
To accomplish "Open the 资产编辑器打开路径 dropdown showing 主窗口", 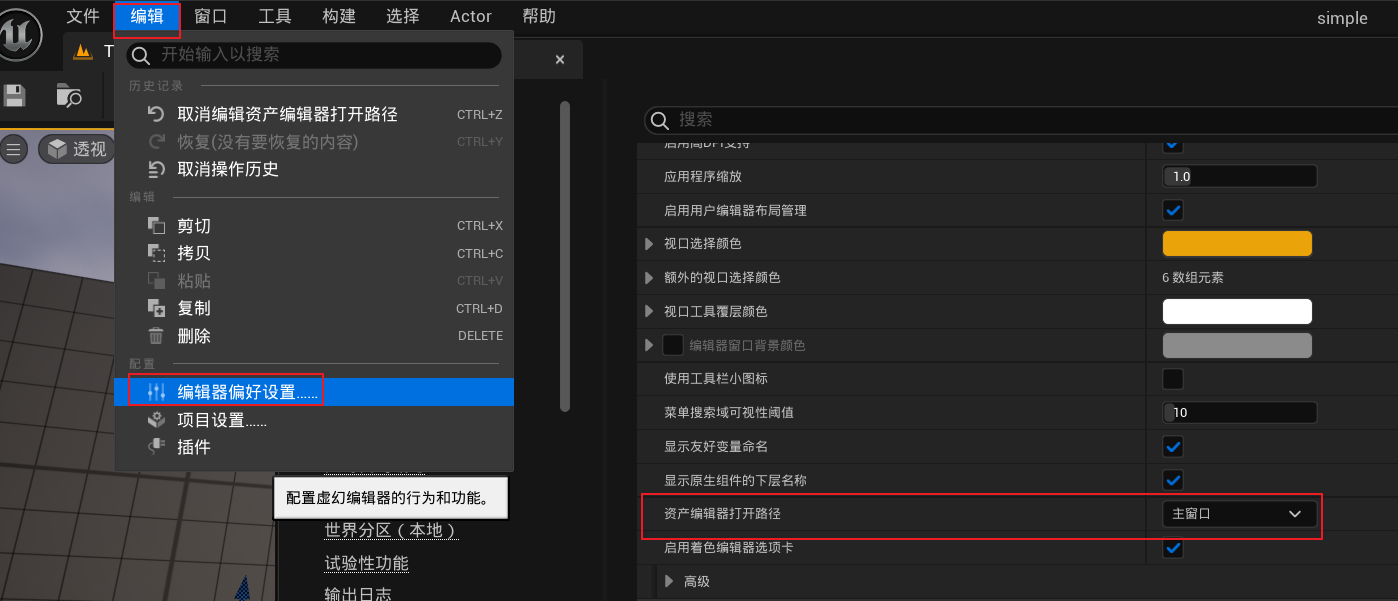I will tap(1238, 514).
